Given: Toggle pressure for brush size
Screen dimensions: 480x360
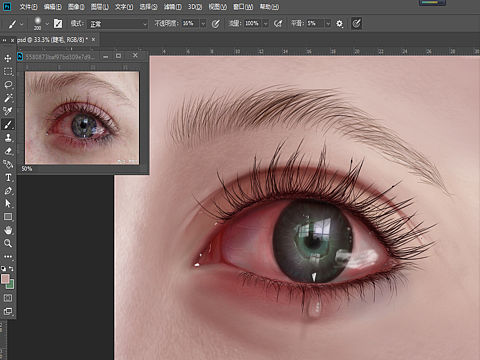Looking at the screenshot, I should [356, 24].
